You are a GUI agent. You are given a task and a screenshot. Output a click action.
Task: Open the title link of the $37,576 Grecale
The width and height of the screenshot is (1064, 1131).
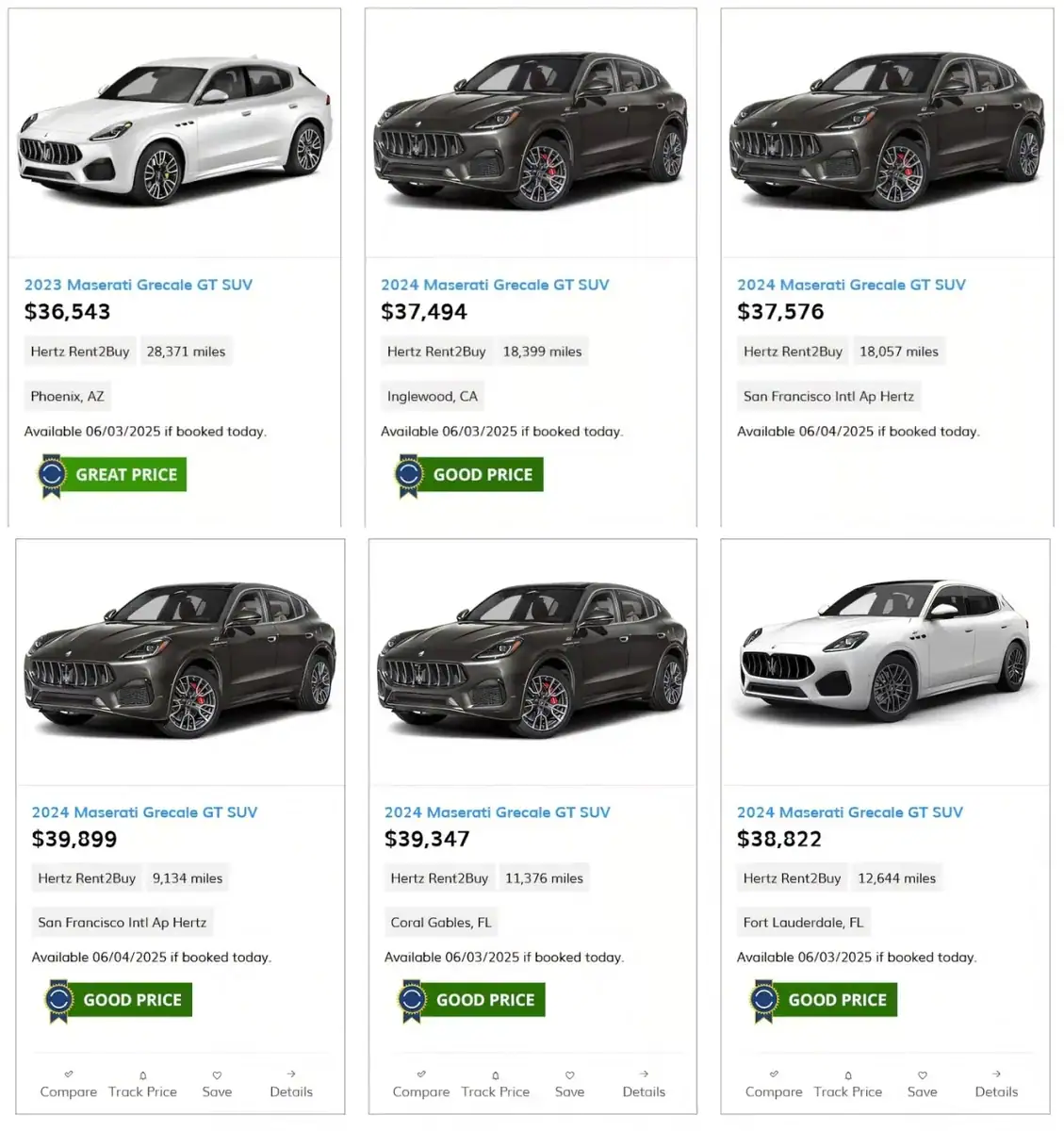click(851, 285)
